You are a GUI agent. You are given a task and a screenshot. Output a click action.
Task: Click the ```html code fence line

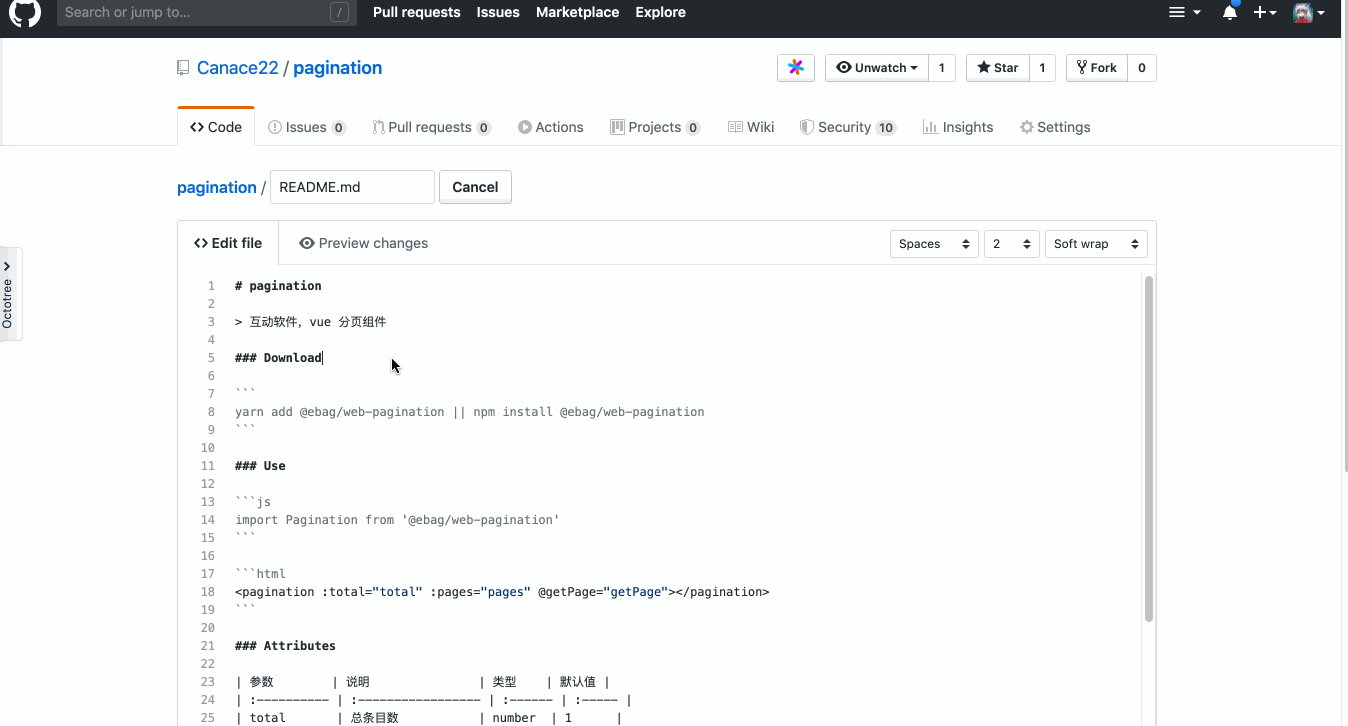[x=260, y=574]
